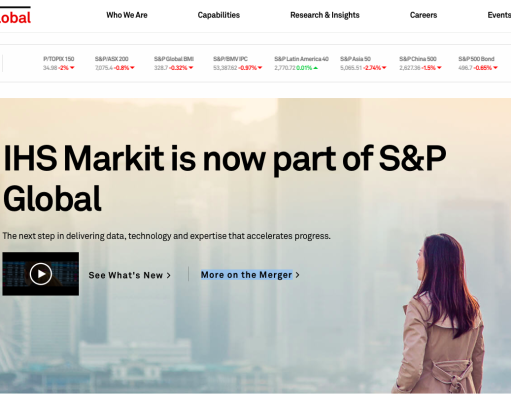Screen dimensions: 511x400
Task: Open the Who We Are menu
Action: [x=127, y=15]
